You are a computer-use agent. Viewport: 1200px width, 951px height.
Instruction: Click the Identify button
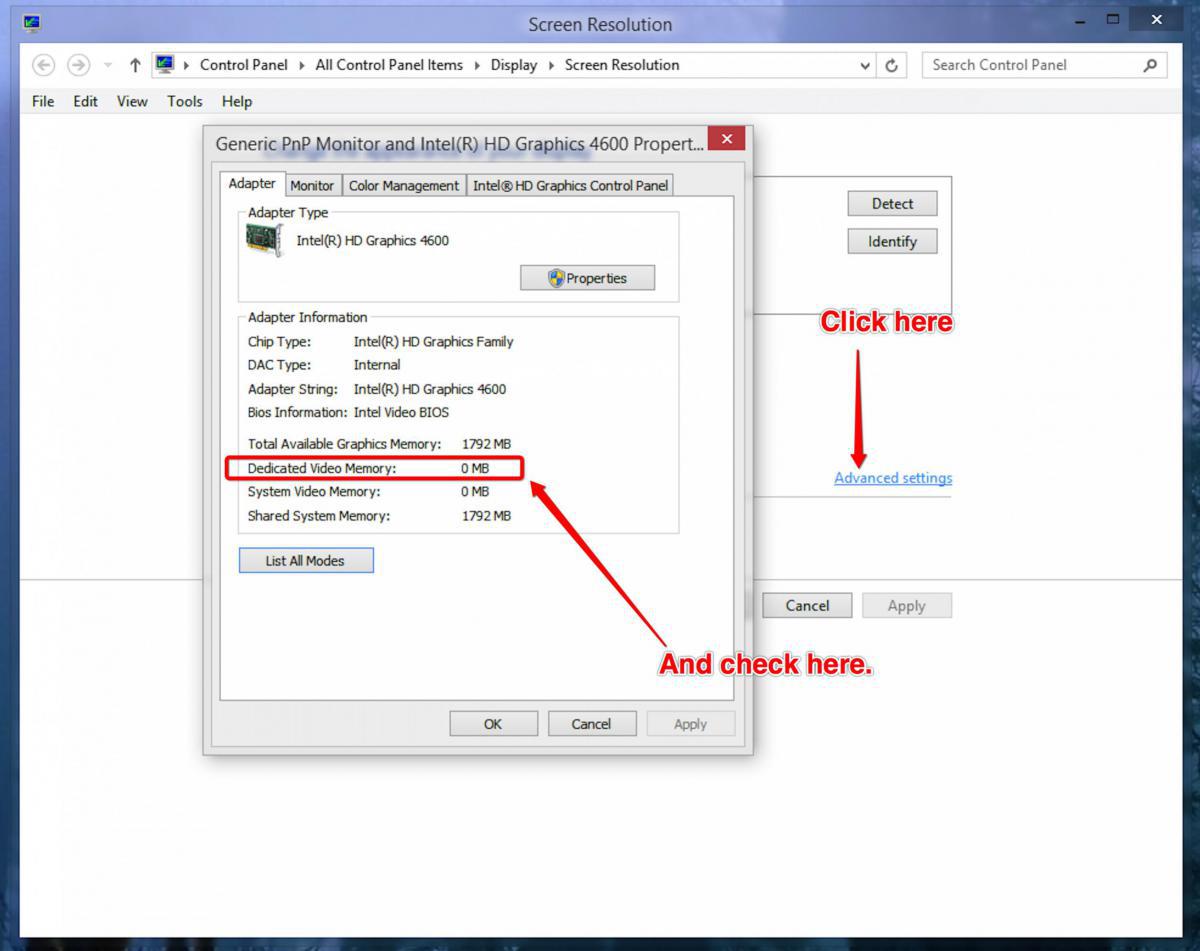tap(892, 242)
